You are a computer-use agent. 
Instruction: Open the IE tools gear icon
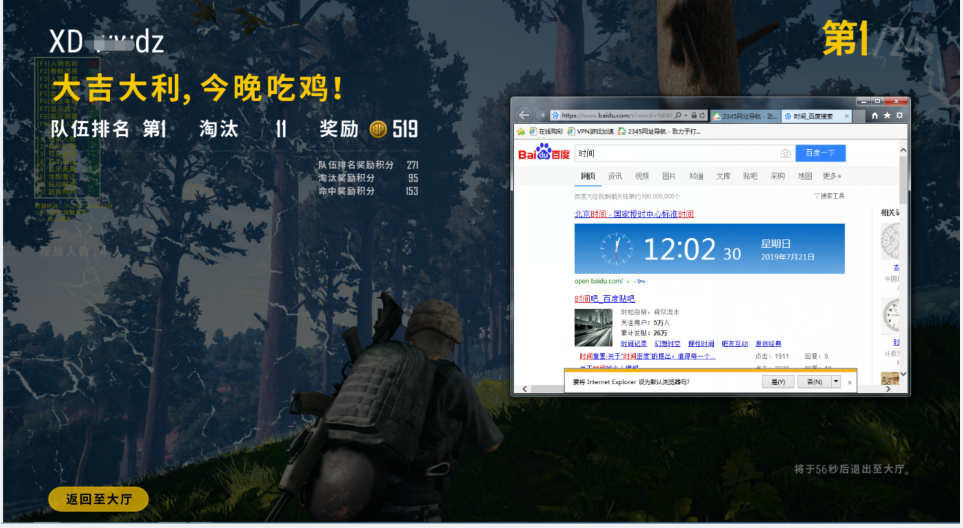tap(900, 115)
